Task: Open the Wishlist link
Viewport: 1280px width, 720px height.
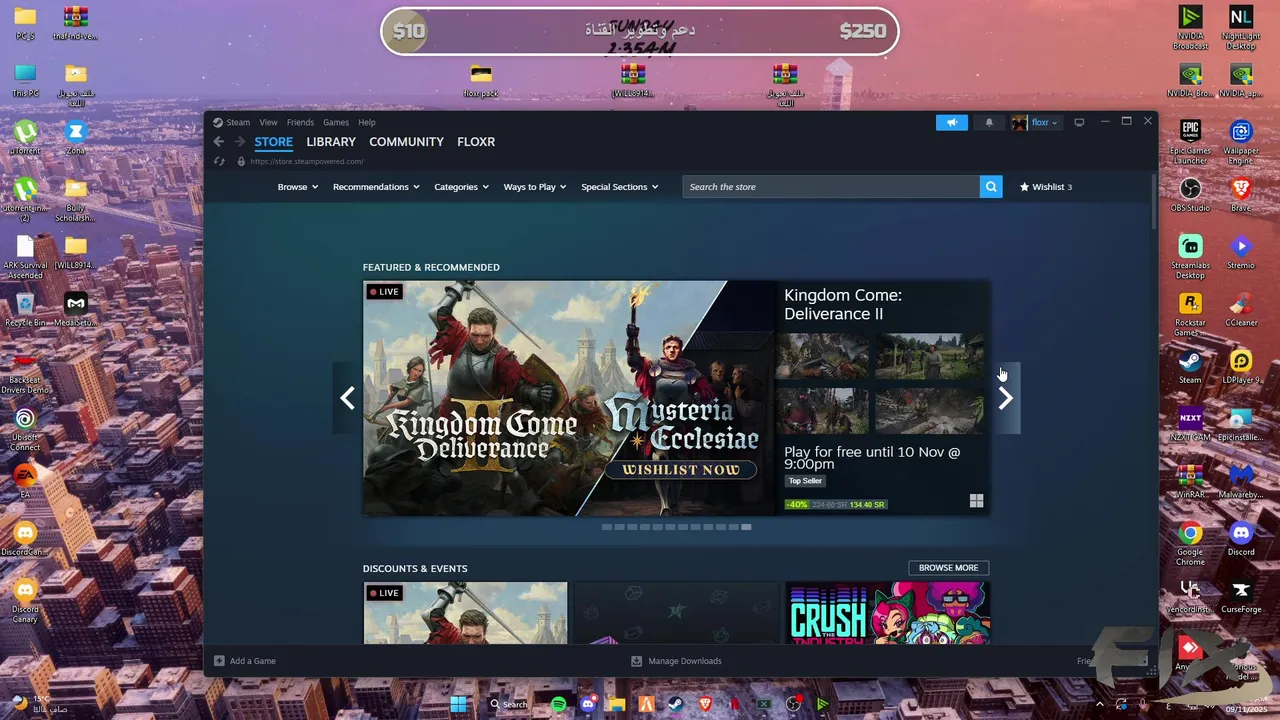Action: tap(1046, 187)
